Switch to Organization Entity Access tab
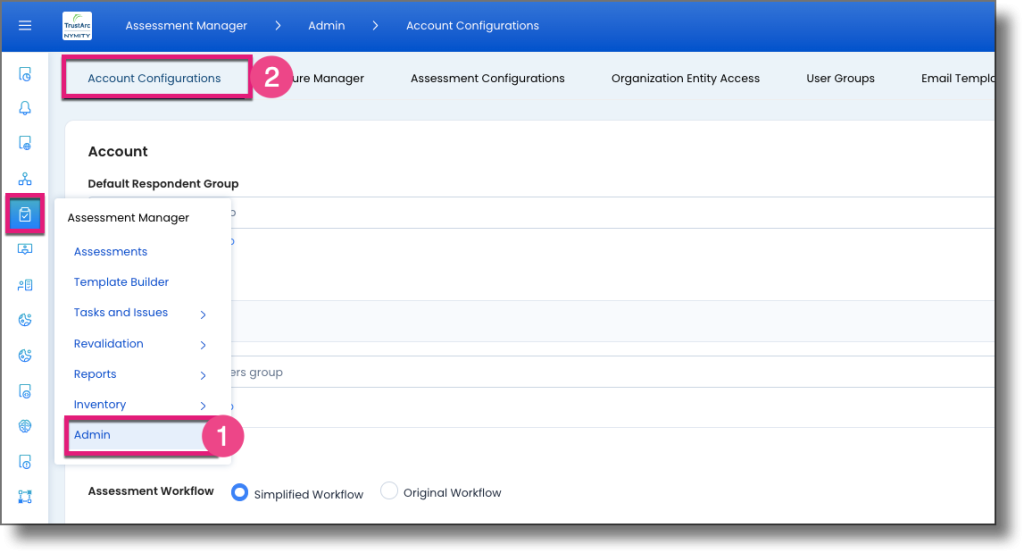The height and width of the screenshot is (553, 1024). pyautogui.click(x=685, y=78)
